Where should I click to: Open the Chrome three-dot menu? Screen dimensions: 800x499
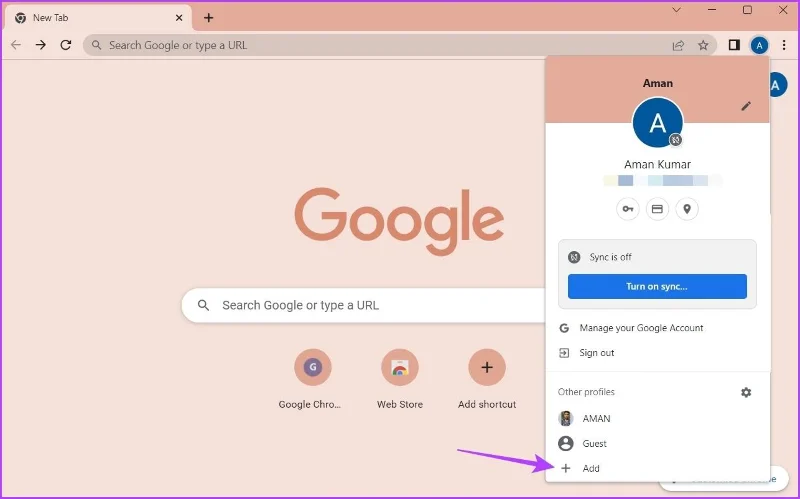tap(784, 45)
